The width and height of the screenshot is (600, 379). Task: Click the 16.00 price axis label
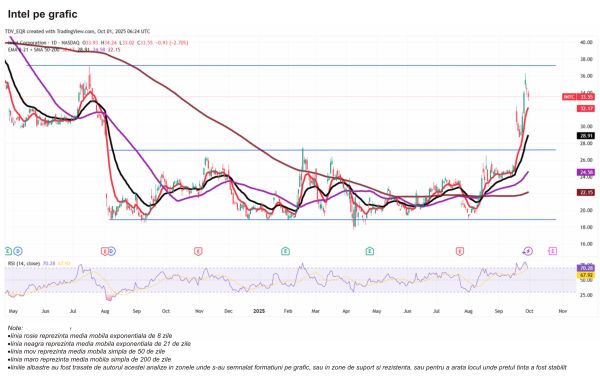point(586,244)
